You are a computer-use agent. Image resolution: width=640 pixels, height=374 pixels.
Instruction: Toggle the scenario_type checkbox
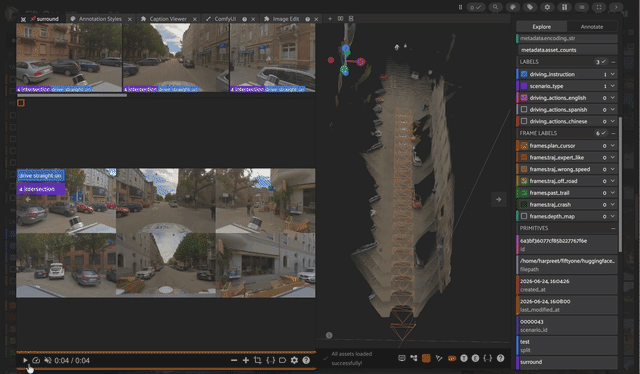tap(524, 86)
